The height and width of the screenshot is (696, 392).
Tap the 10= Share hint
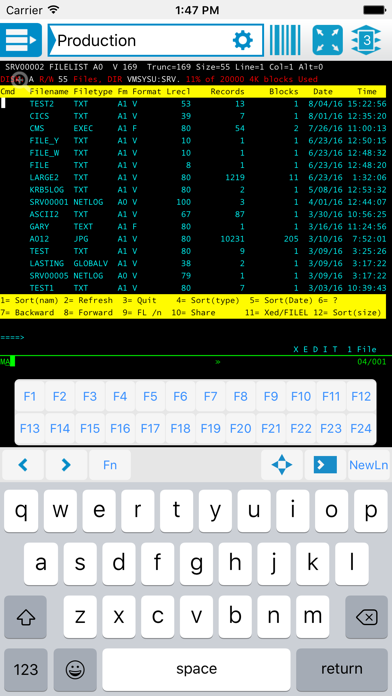pos(193,312)
